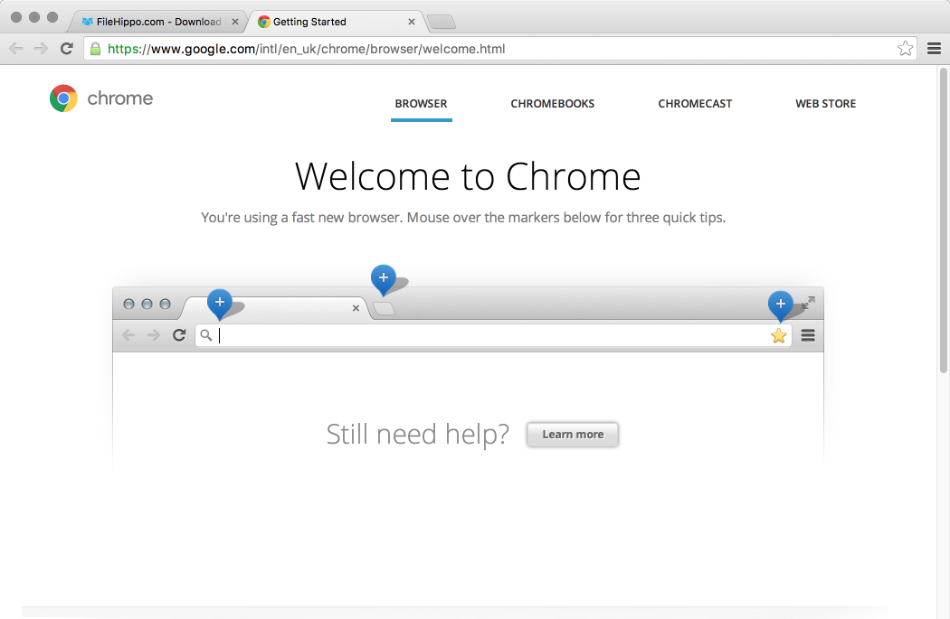Open the BROWSER navigation item
Image resolution: width=950 pixels, height=619 pixels.
(421, 104)
